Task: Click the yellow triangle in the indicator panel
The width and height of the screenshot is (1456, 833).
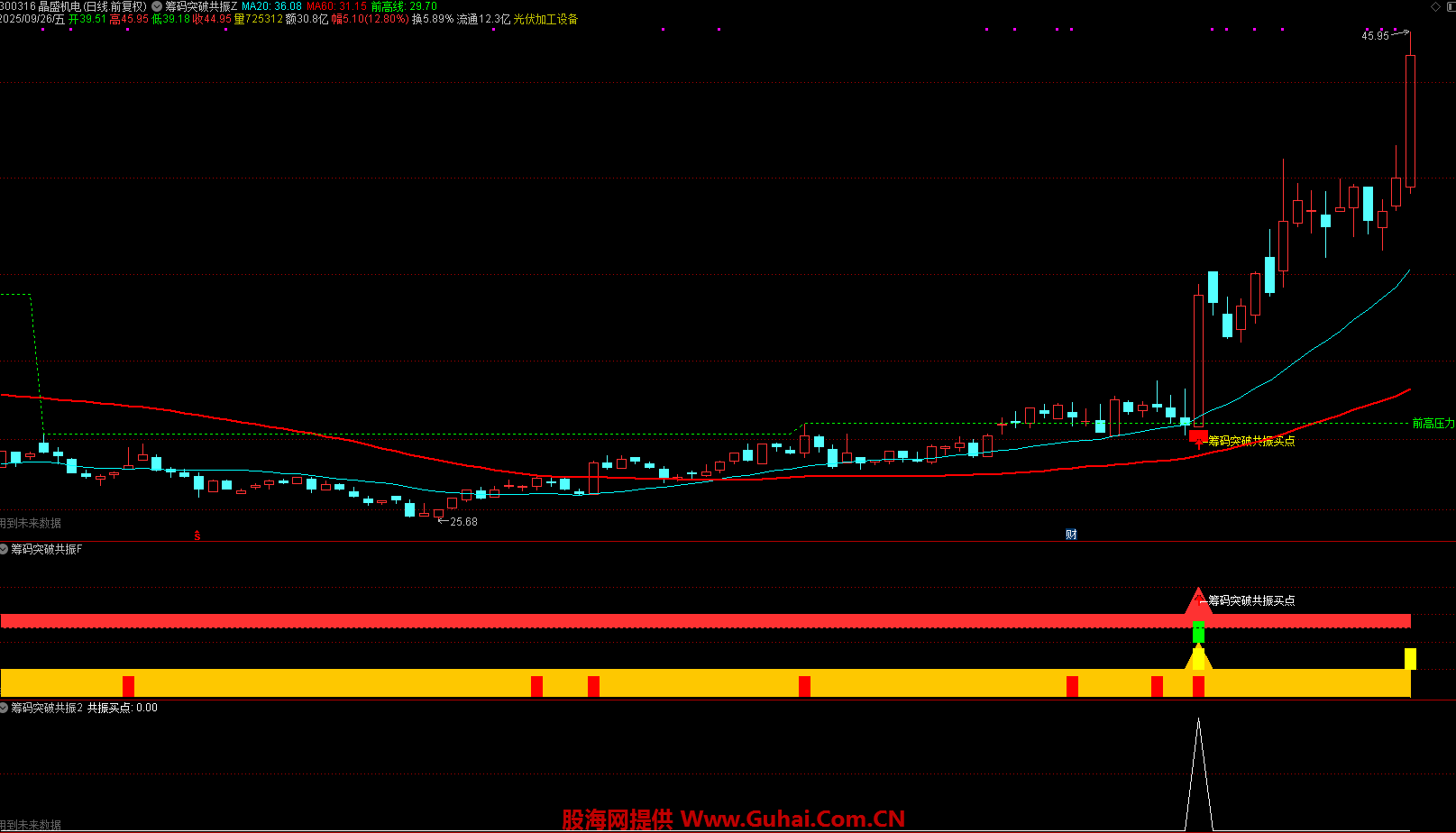Action: 1198,658
